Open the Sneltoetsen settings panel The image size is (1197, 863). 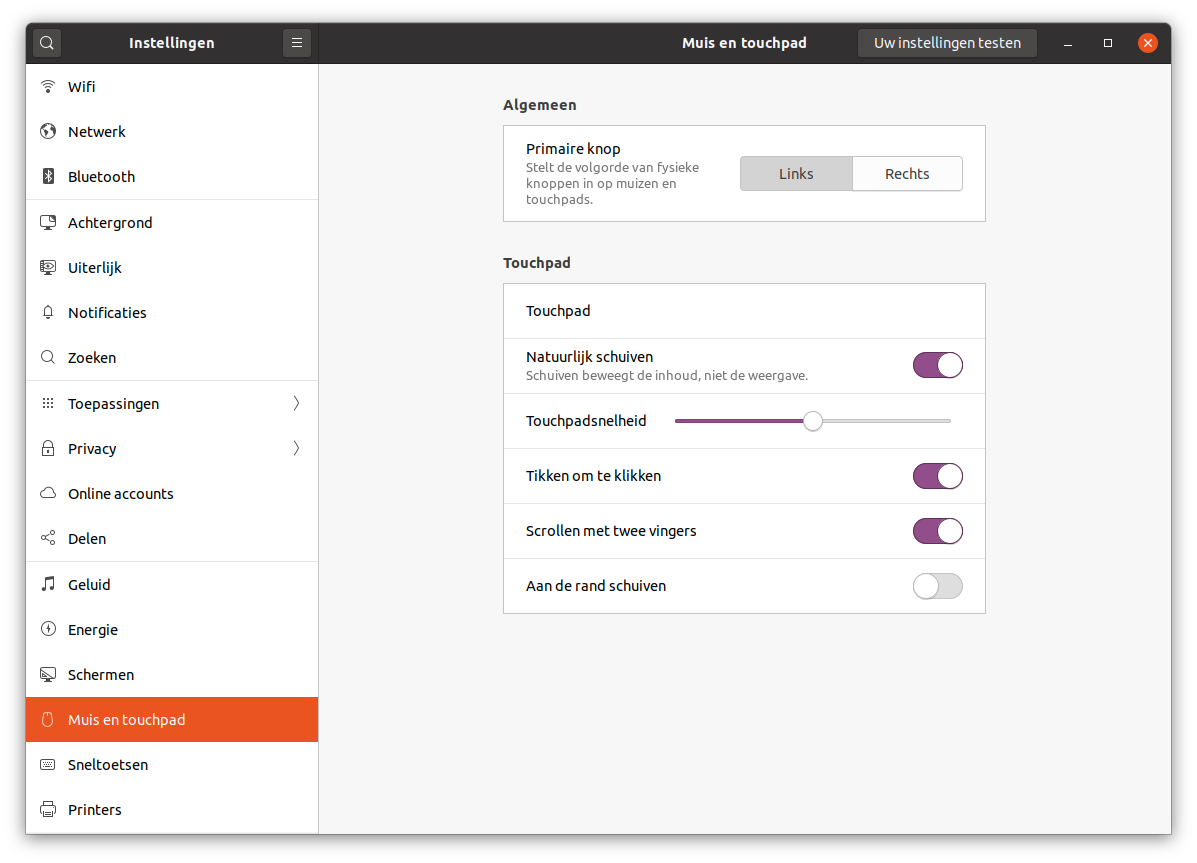coord(107,765)
